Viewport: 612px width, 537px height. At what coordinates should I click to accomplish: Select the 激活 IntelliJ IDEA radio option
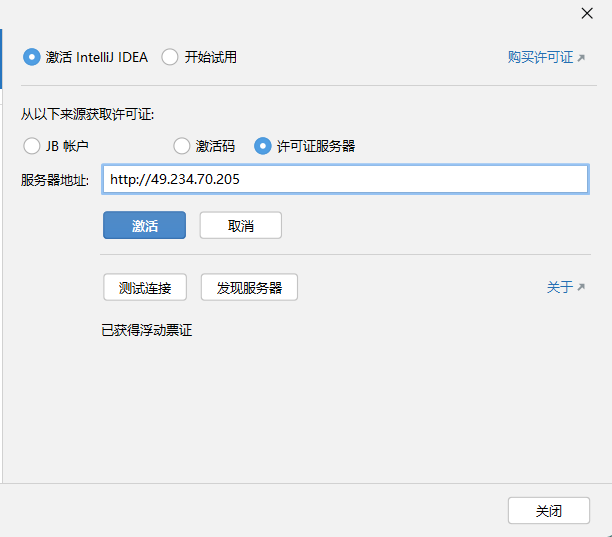[x=31, y=57]
